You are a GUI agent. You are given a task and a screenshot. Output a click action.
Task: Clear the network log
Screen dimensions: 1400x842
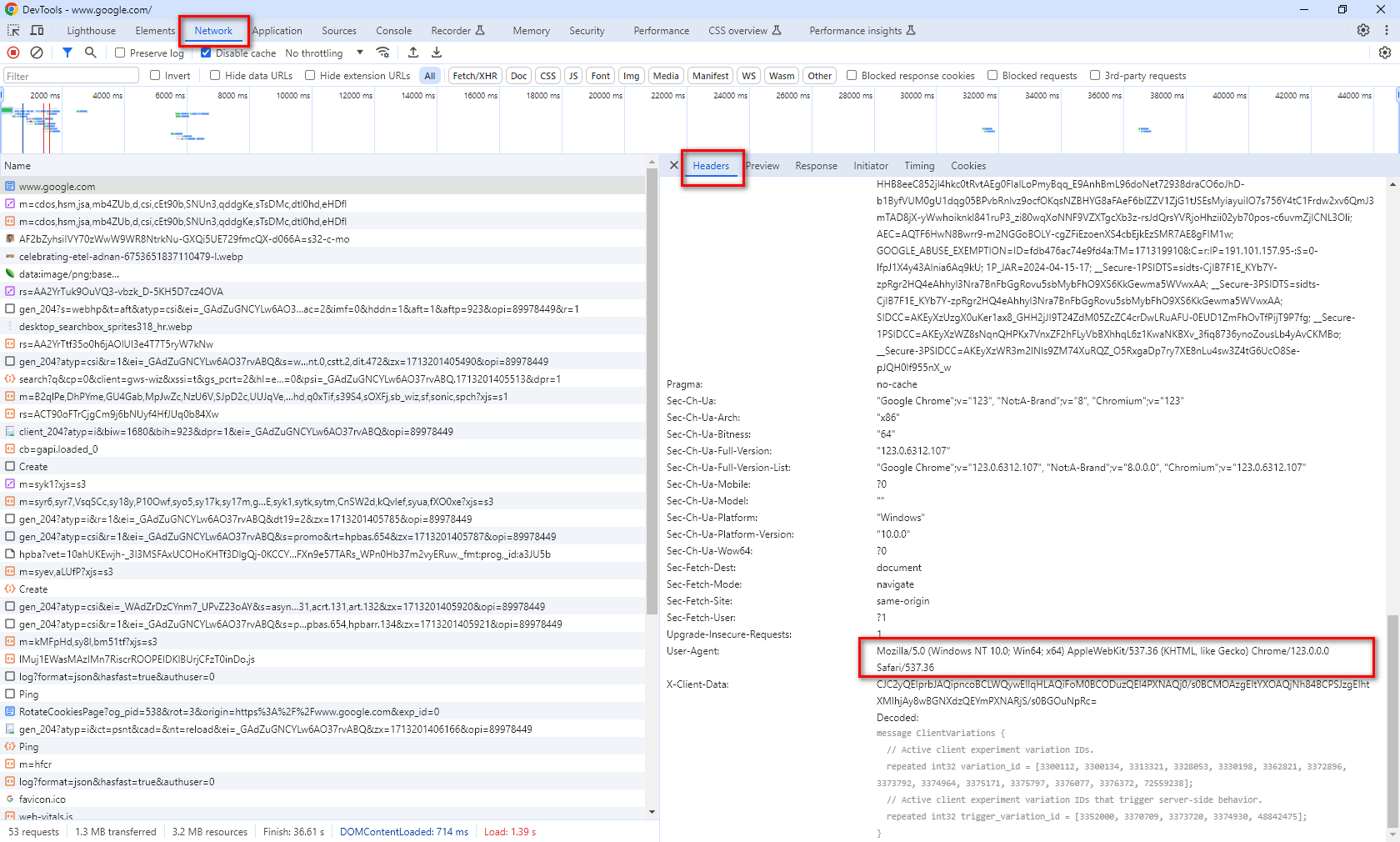36,52
